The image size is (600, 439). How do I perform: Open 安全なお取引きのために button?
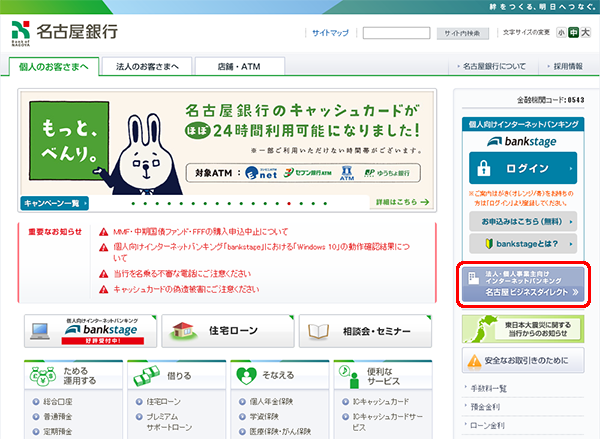(x=523, y=360)
